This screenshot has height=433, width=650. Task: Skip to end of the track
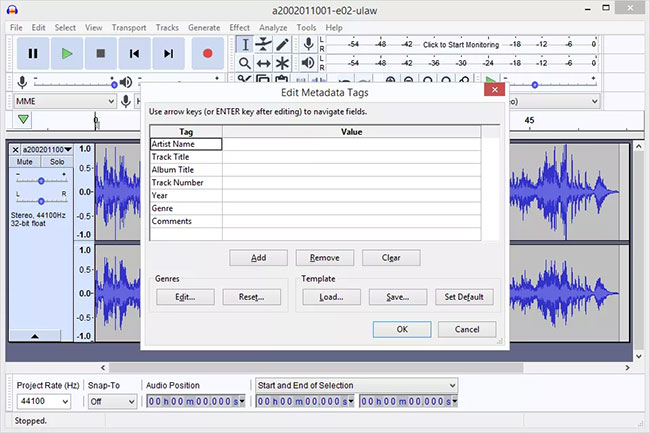coord(168,53)
